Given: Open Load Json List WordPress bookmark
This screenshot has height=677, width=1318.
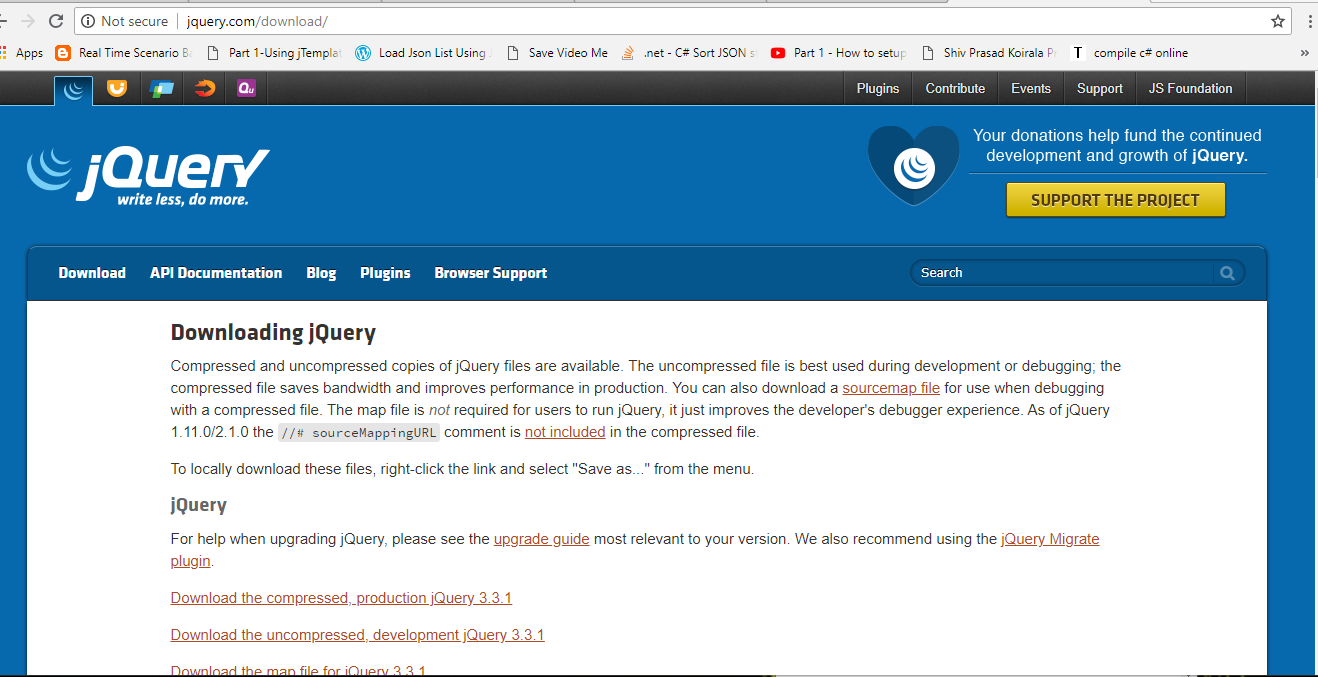Looking at the screenshot, I should (424, 53).
